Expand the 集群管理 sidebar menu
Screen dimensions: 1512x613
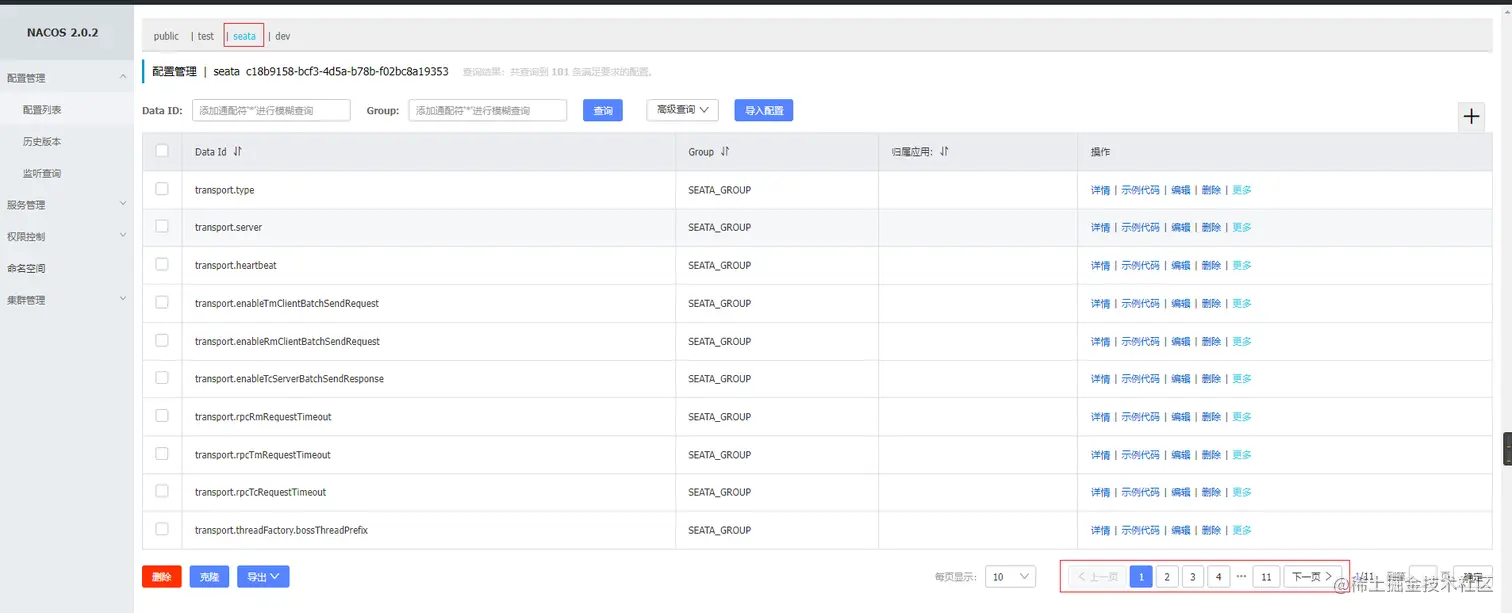pos(66,300)
